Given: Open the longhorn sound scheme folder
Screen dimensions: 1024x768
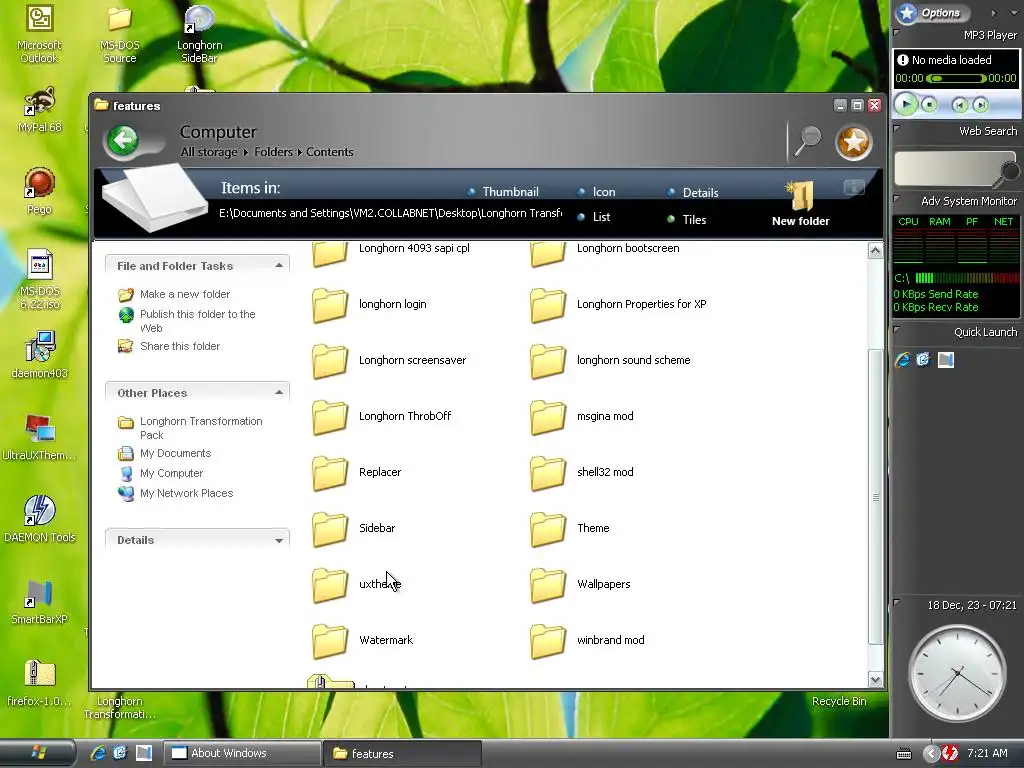Looking at the screenshot, I should 610,360.
